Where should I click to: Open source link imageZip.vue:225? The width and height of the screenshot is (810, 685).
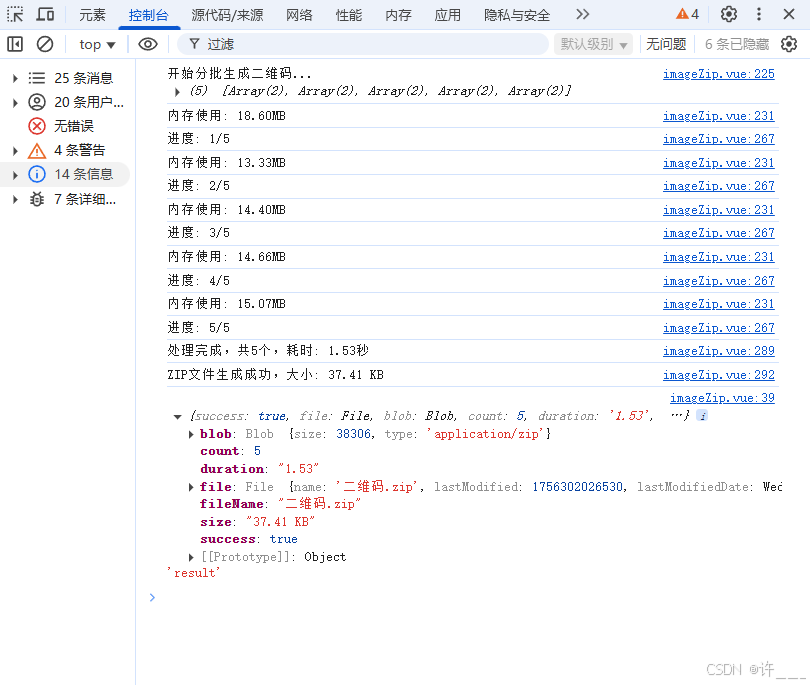[719, 74]
